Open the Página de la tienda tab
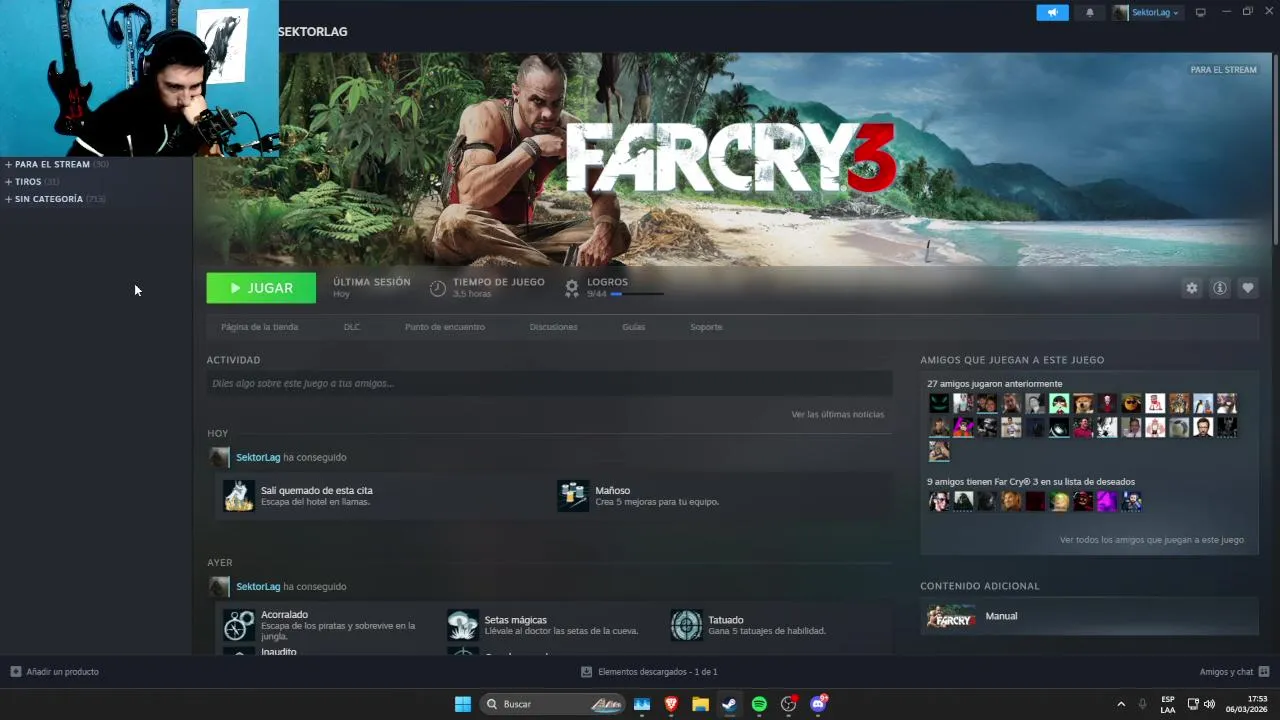 coord(260,327)
